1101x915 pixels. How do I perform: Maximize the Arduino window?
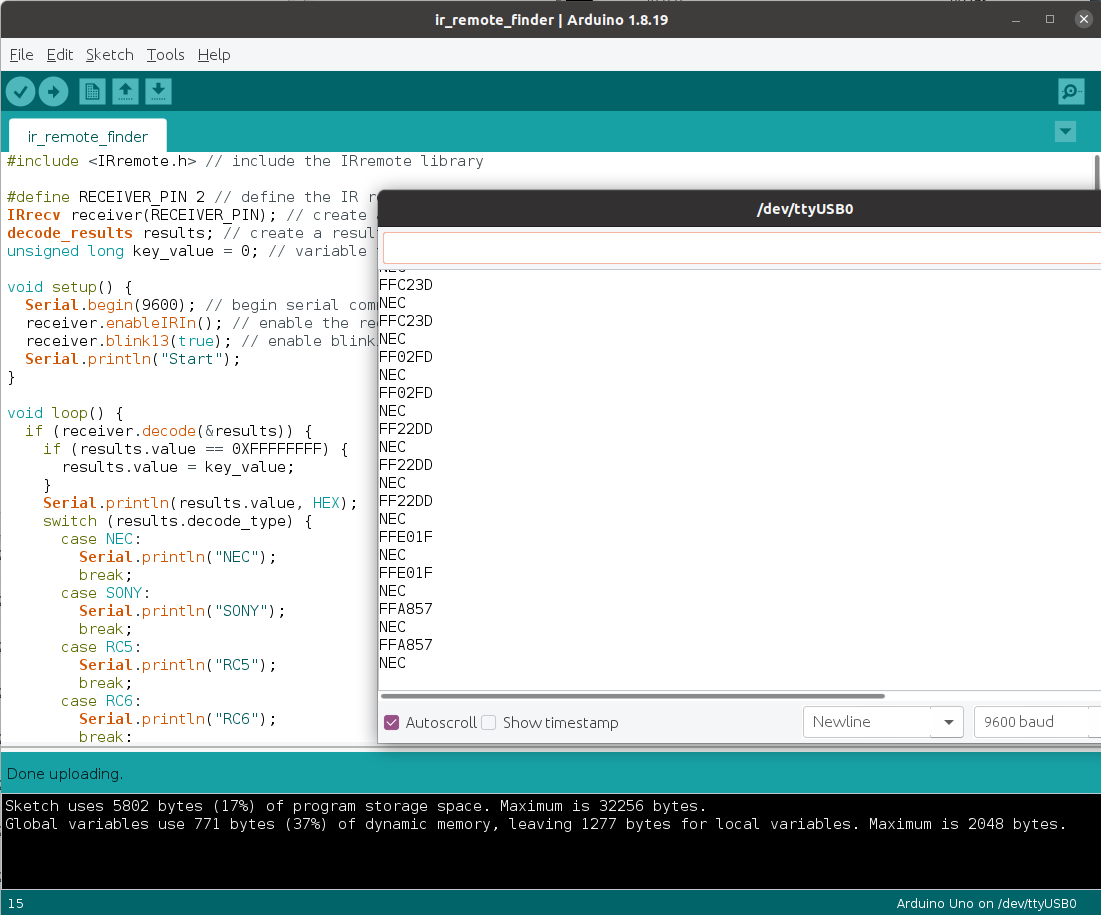click(x=1050, y=20)
